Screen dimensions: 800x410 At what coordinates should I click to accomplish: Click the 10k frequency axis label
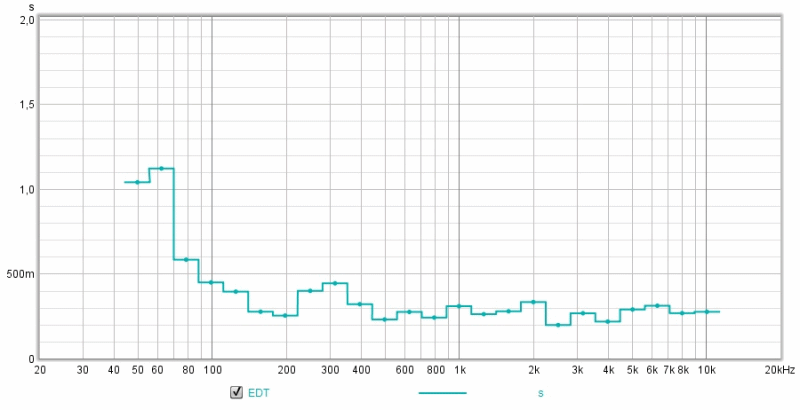[x=707, y=370]
